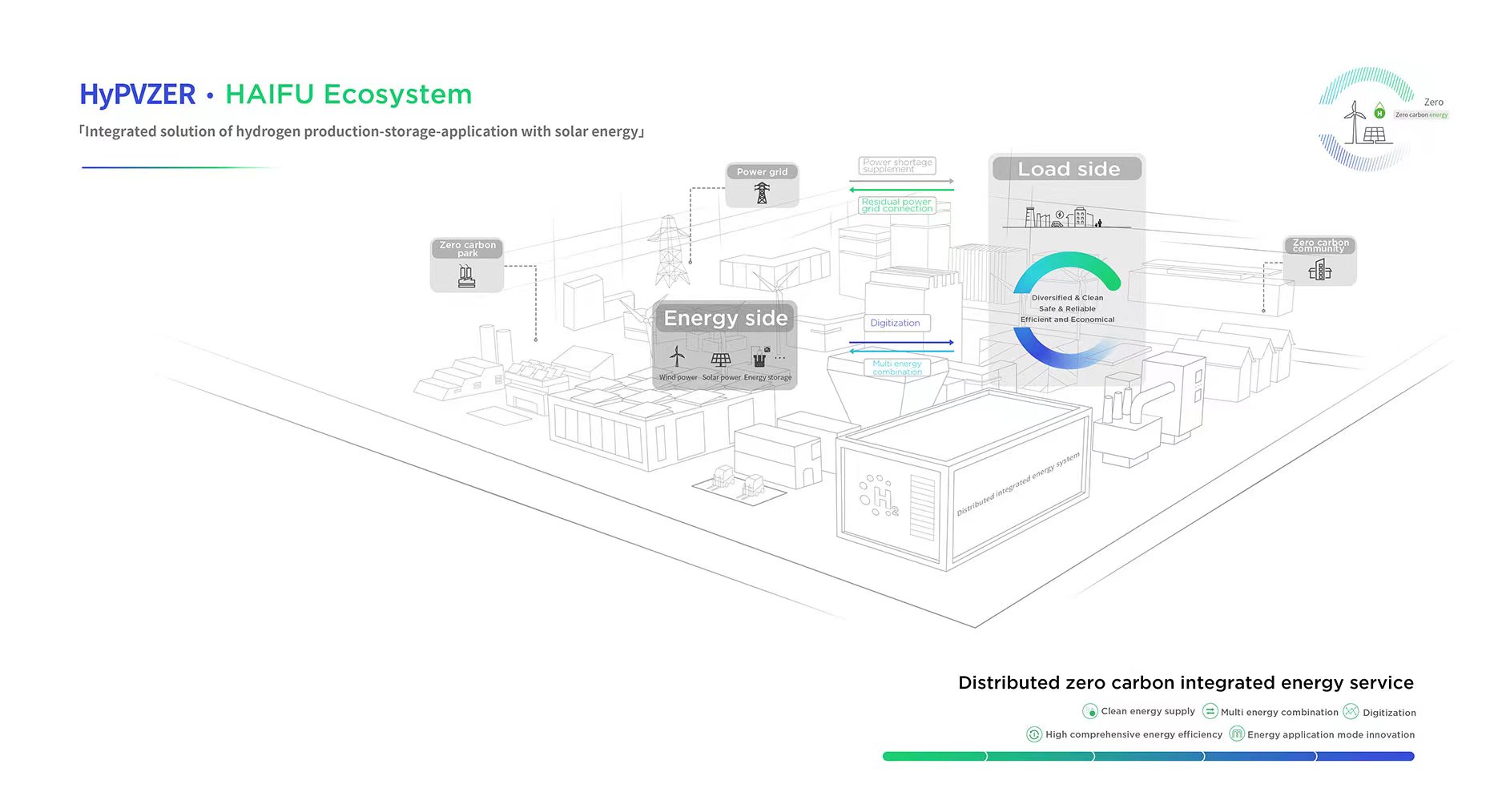Image resolution: width=1498 pixels, height=812 pixels.
Task: Click the High comprehensive energy efficiency icon
Action: click(x=1034, y=734)
